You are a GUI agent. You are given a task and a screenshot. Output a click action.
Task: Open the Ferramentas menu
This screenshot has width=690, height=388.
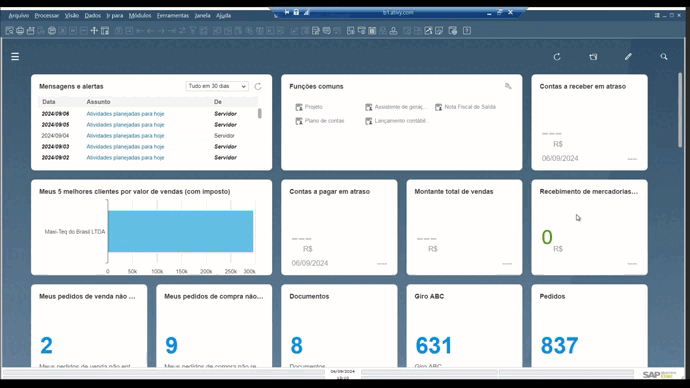tap(172, 15)
